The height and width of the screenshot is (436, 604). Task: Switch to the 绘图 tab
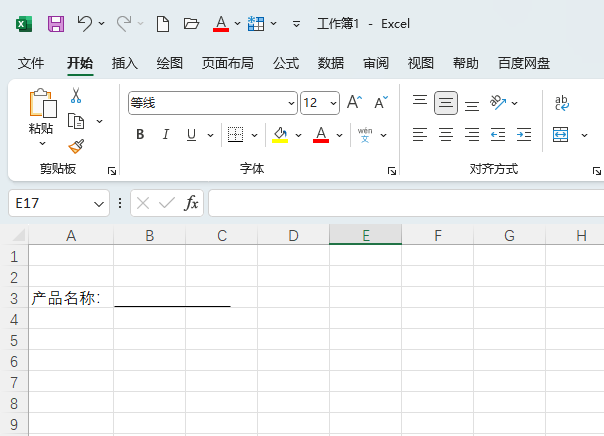169,63
